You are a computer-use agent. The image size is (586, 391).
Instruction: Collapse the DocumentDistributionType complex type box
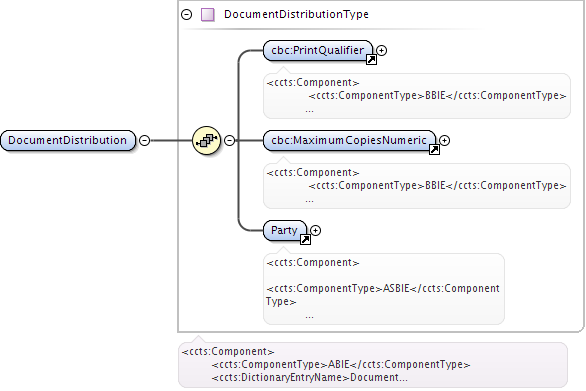coord(186,15)
